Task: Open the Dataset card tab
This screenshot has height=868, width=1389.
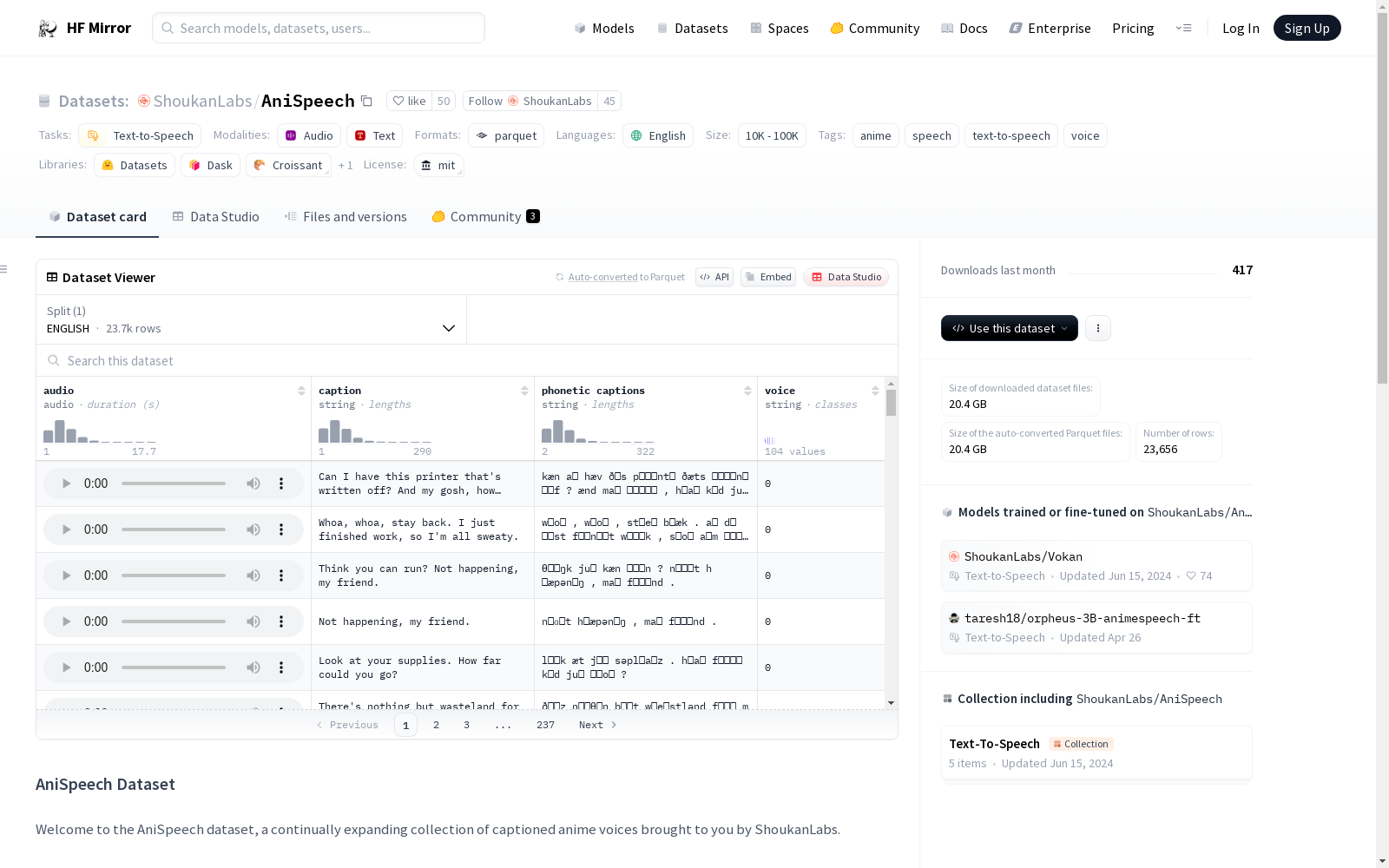Action: click(x=97, y=217)
